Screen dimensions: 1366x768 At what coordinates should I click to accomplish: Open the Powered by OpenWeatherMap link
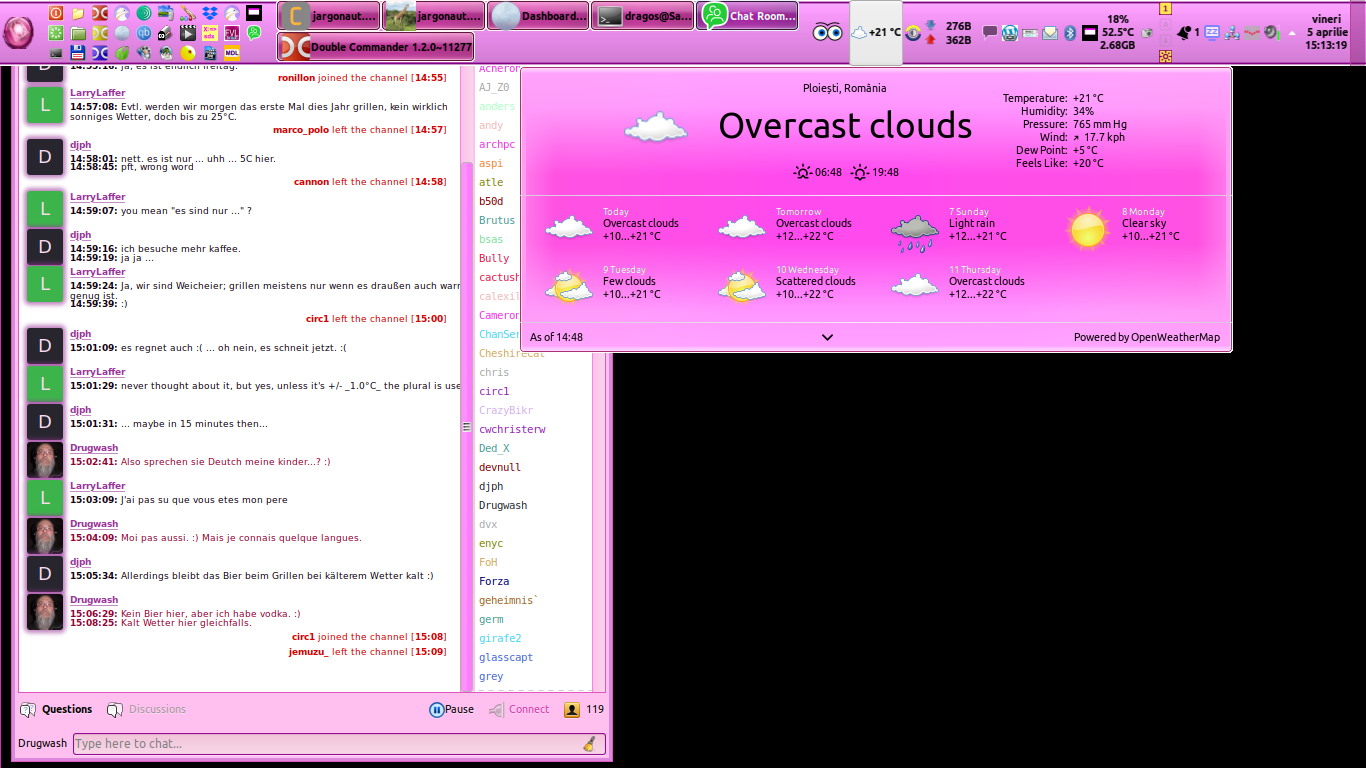[1147, 337]
